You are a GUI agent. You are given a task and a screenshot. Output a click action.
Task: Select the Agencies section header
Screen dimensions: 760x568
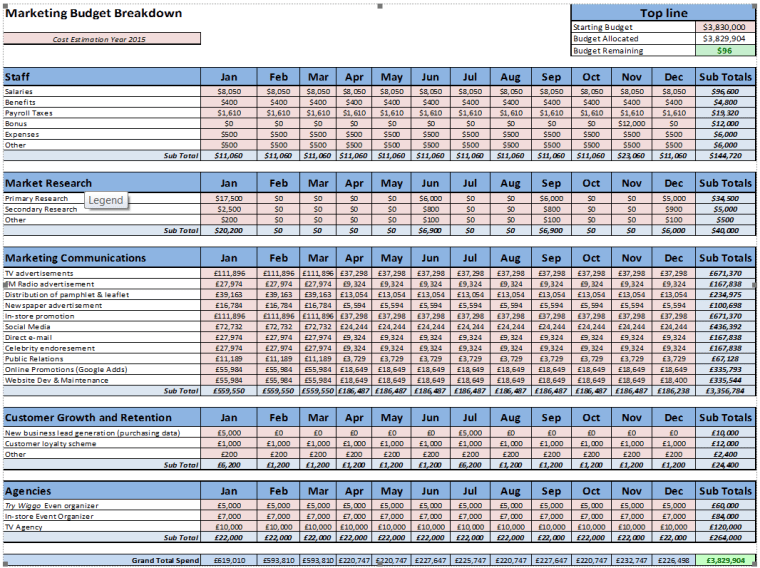pos(27,492)
